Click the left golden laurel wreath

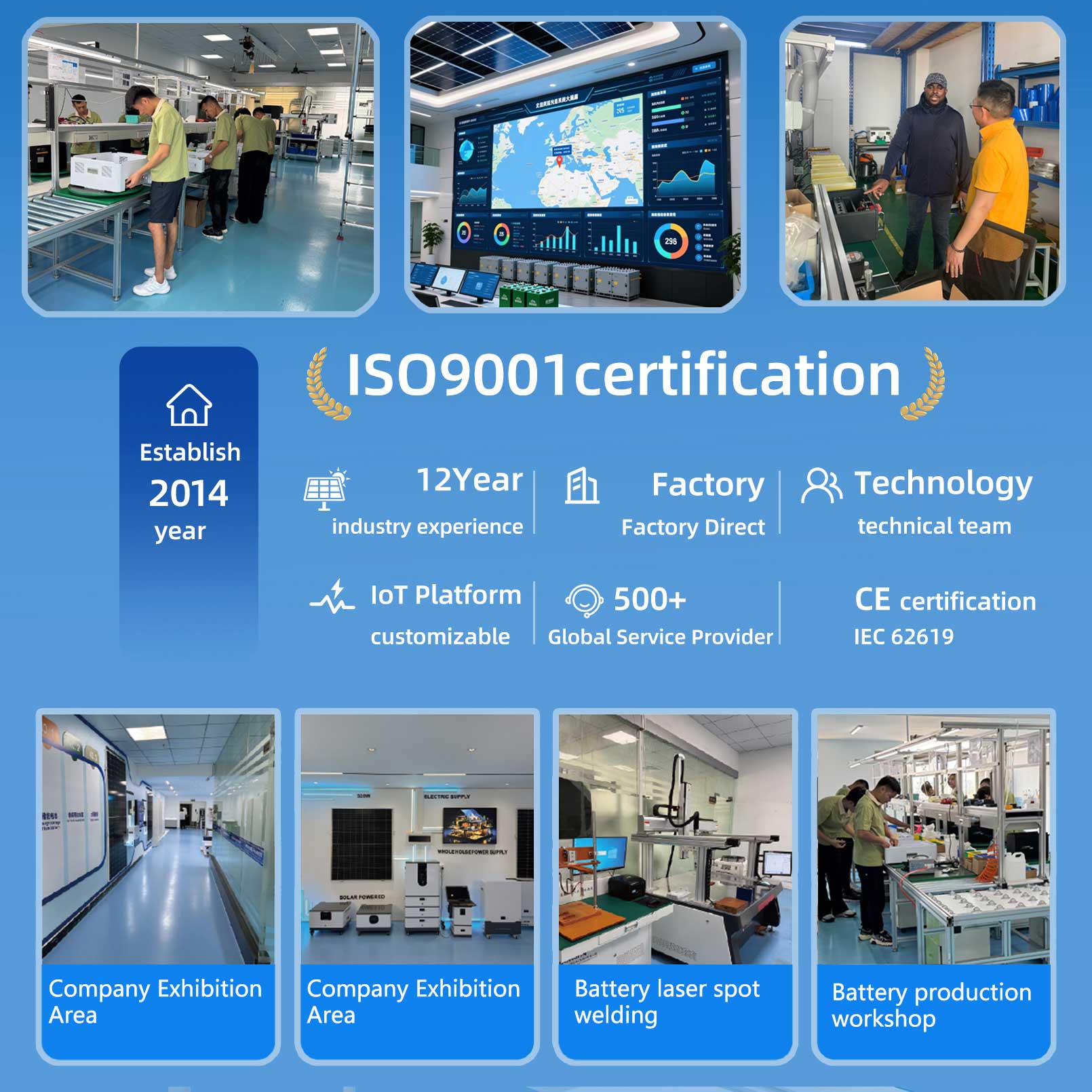326,384
